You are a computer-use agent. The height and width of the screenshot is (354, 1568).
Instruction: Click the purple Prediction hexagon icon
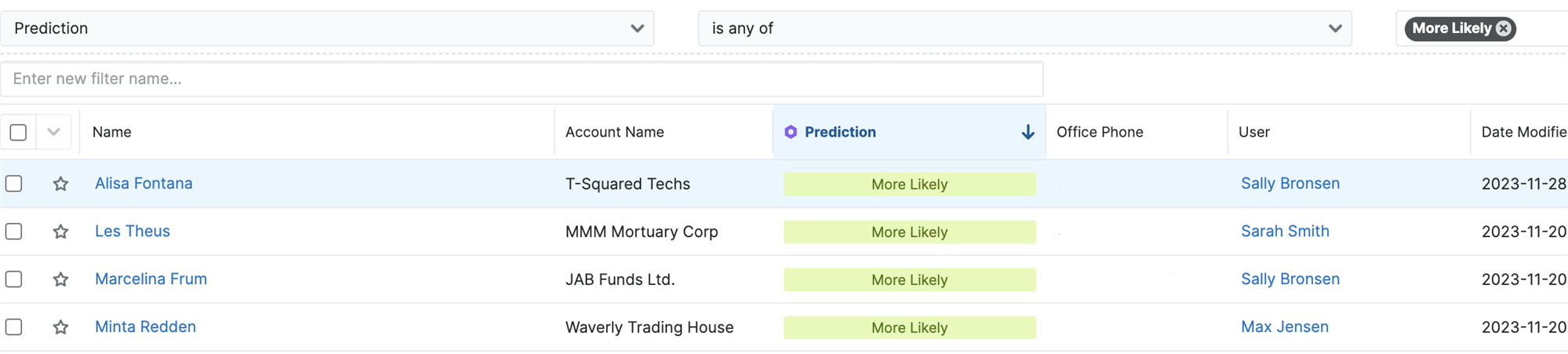coord(791,132)
